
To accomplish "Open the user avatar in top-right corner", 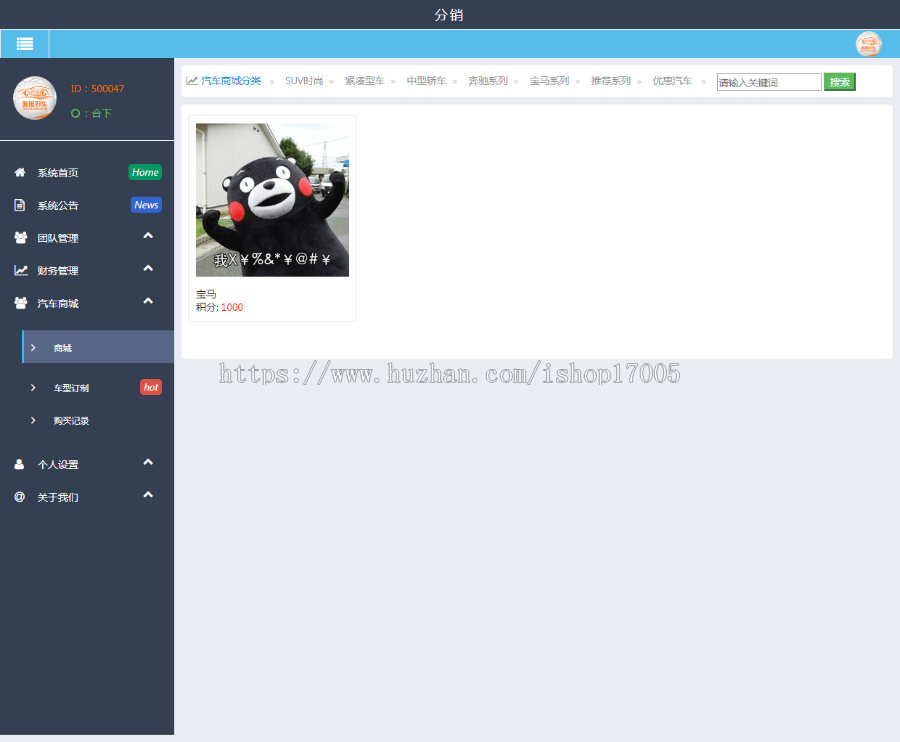I will point(868,44).
